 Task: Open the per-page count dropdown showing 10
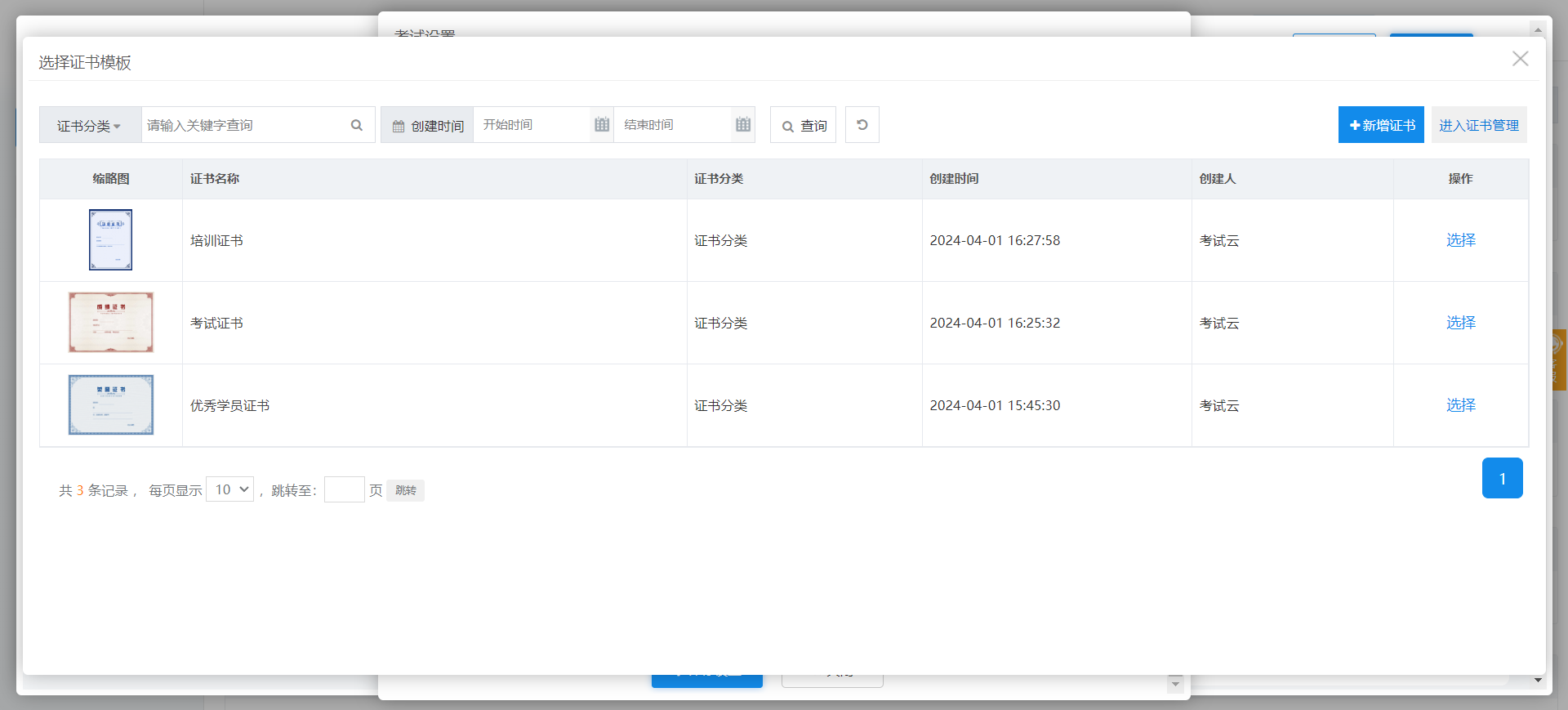pyautogui.click(x=229, y=489)
